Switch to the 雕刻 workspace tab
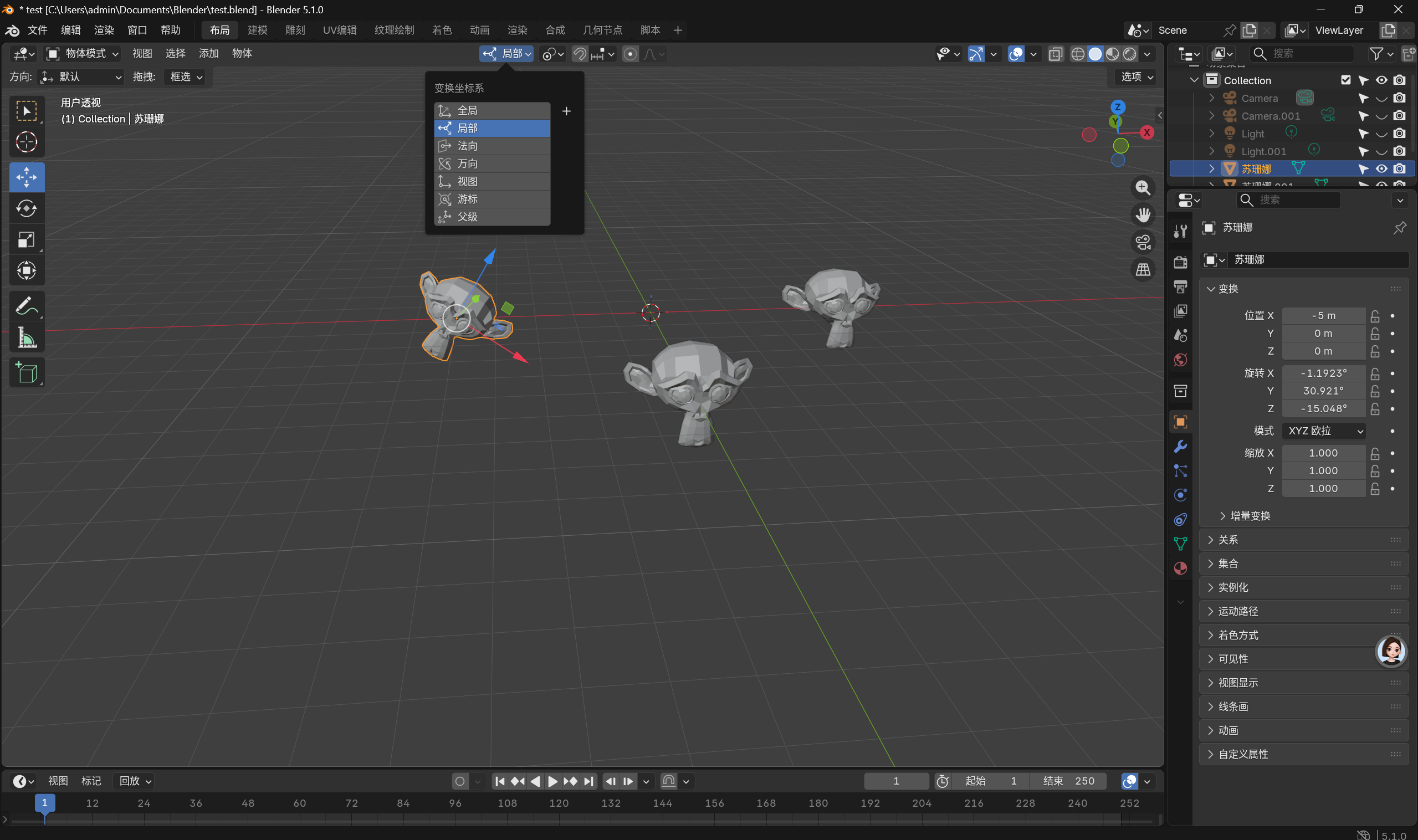Screen dimensions: 1418x840 tap(295, 30)
